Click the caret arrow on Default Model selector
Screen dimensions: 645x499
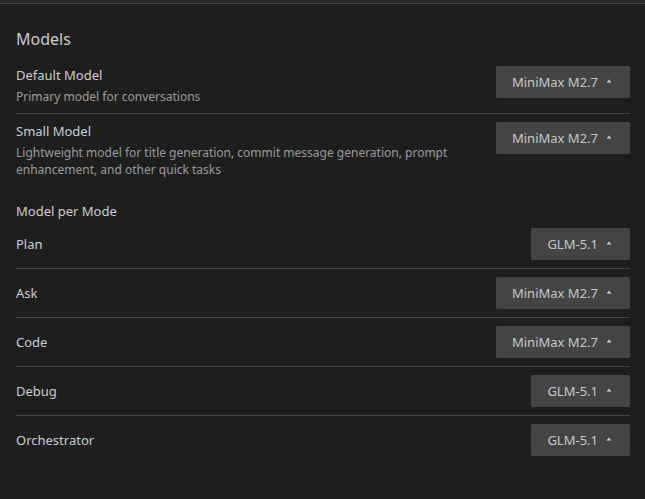pyautogui.click(x=609, y=82)
